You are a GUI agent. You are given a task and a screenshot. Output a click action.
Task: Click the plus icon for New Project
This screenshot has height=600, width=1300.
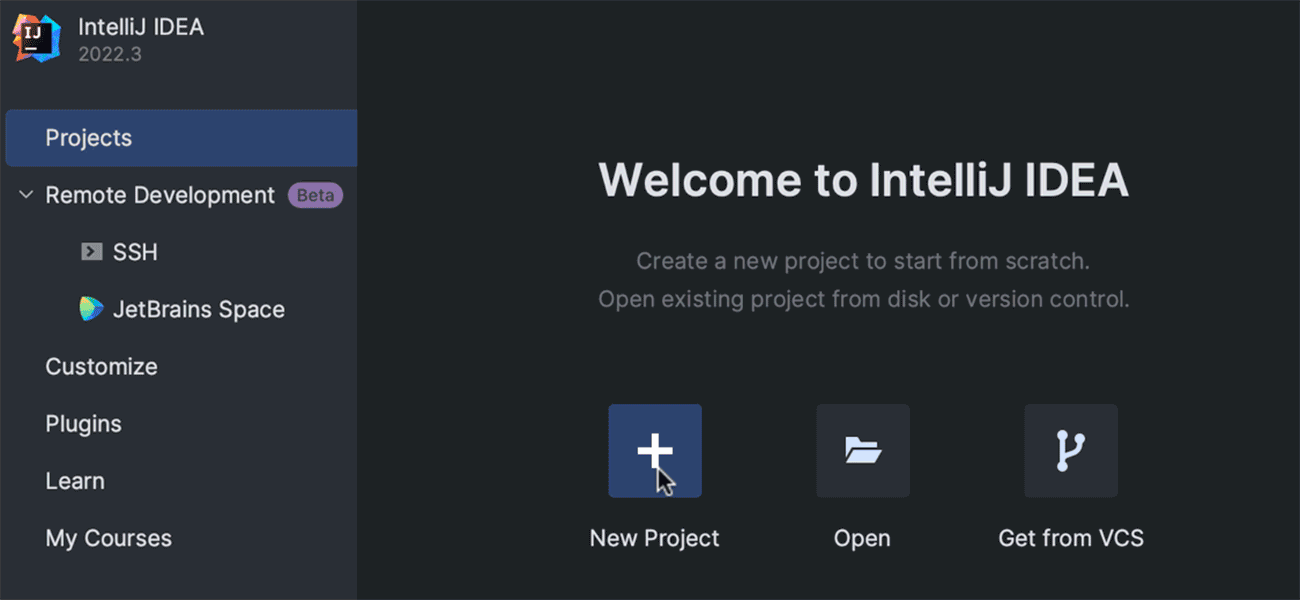tap(654, 451)
